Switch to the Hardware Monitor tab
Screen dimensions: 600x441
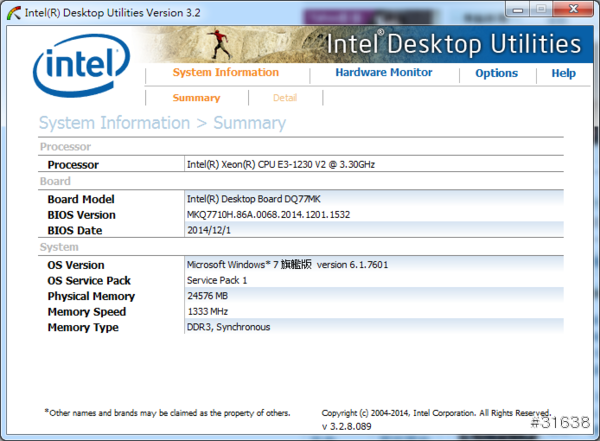tap(384, 73)
